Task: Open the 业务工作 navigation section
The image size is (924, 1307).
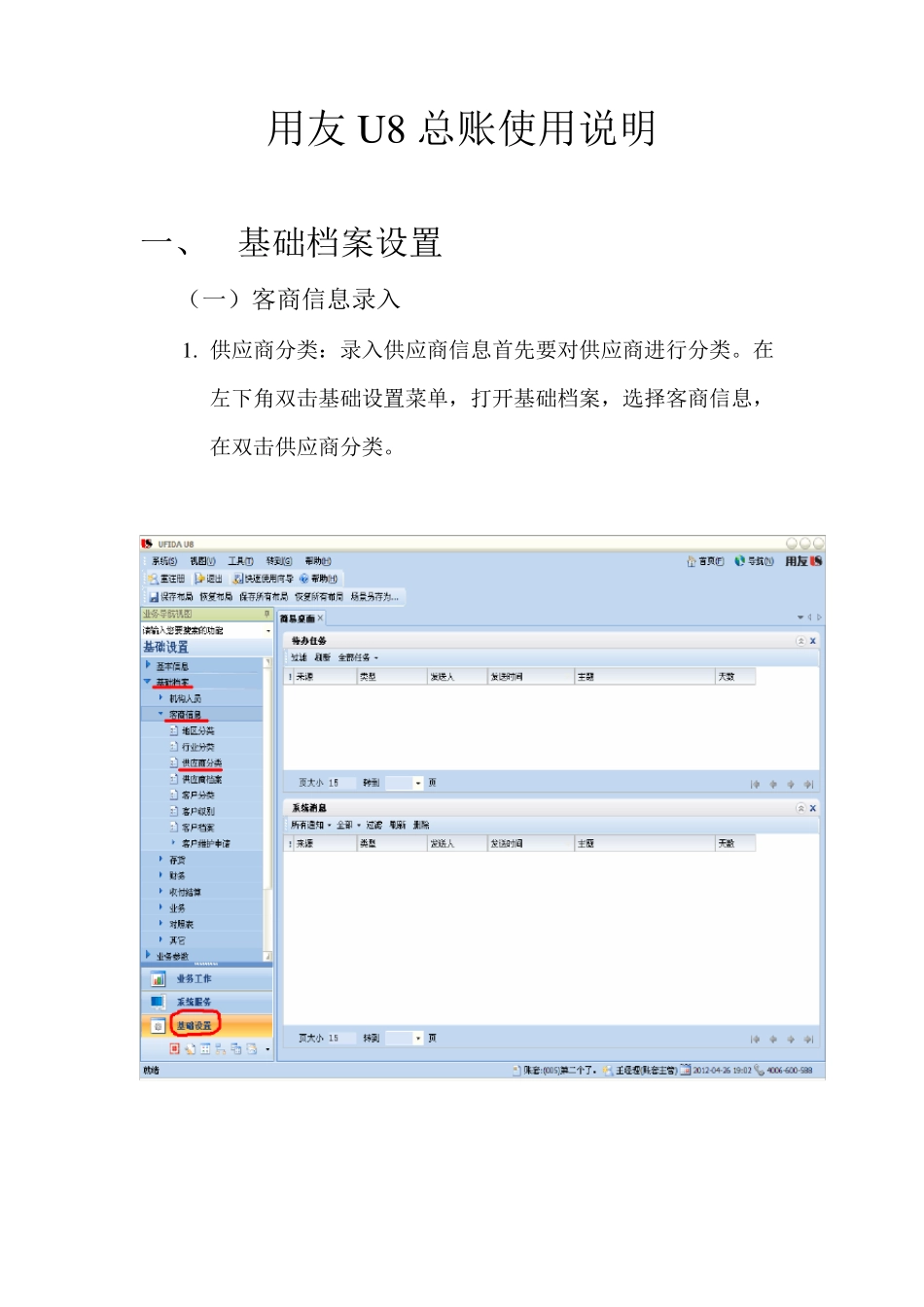Action: (207, 978)
